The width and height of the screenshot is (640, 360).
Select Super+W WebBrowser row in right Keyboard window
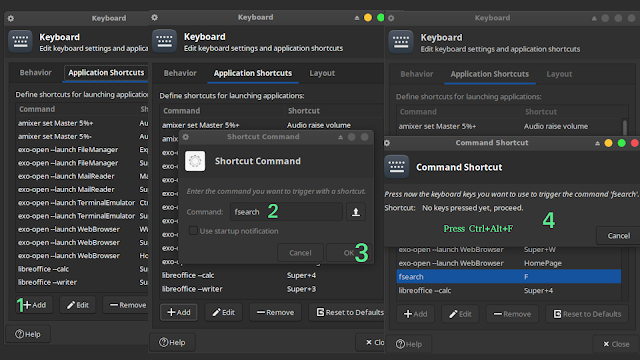pyautogui.click(x=509, y=249)
